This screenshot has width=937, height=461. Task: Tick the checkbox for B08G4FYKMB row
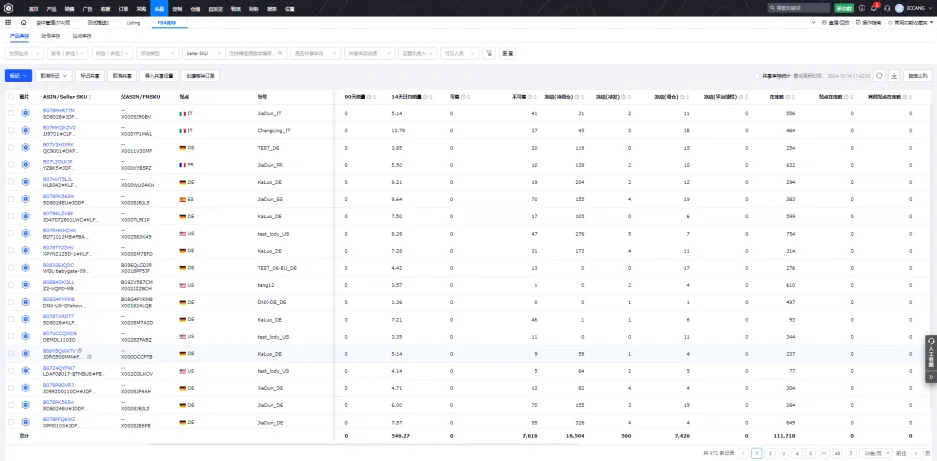(x=11, y=302)
